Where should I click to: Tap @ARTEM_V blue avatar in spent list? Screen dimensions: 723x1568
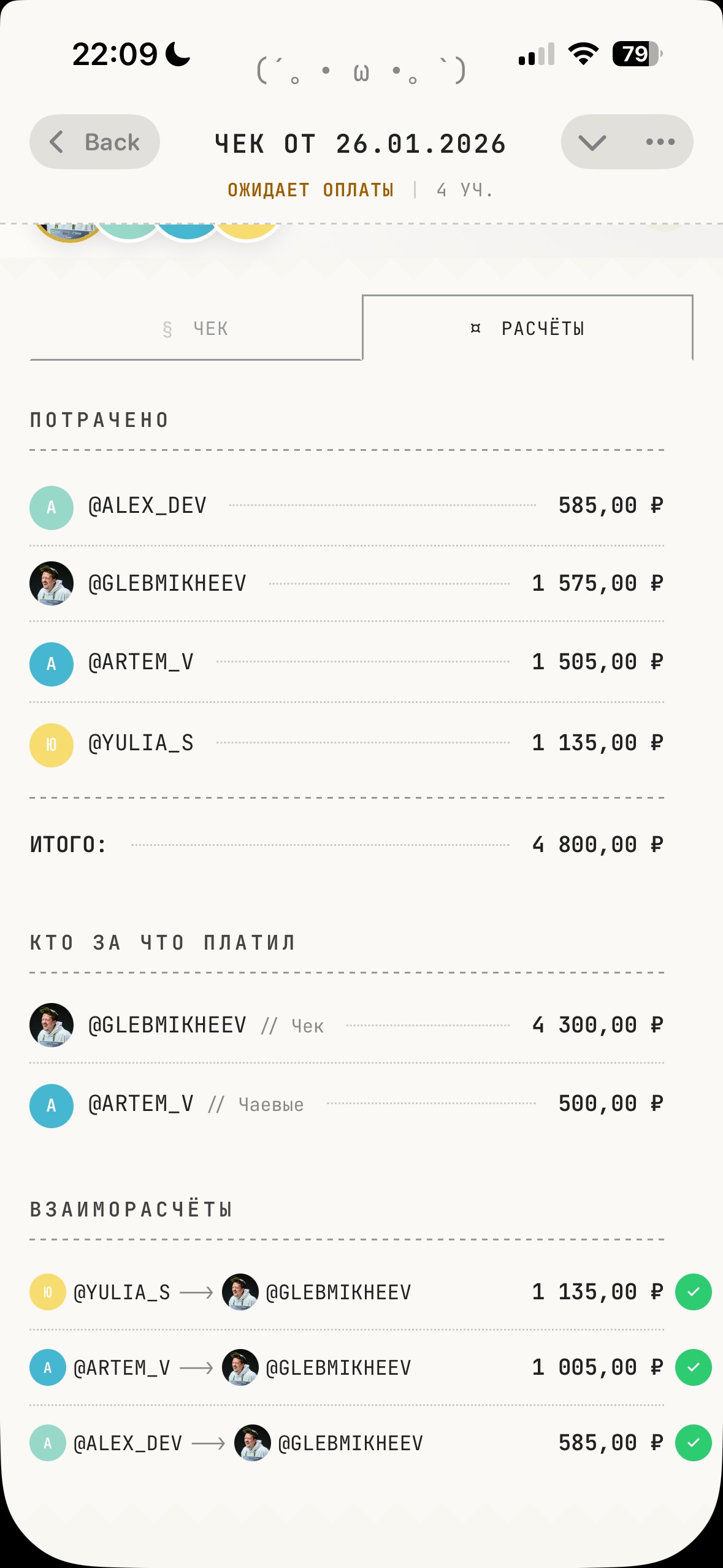(52, 664)
